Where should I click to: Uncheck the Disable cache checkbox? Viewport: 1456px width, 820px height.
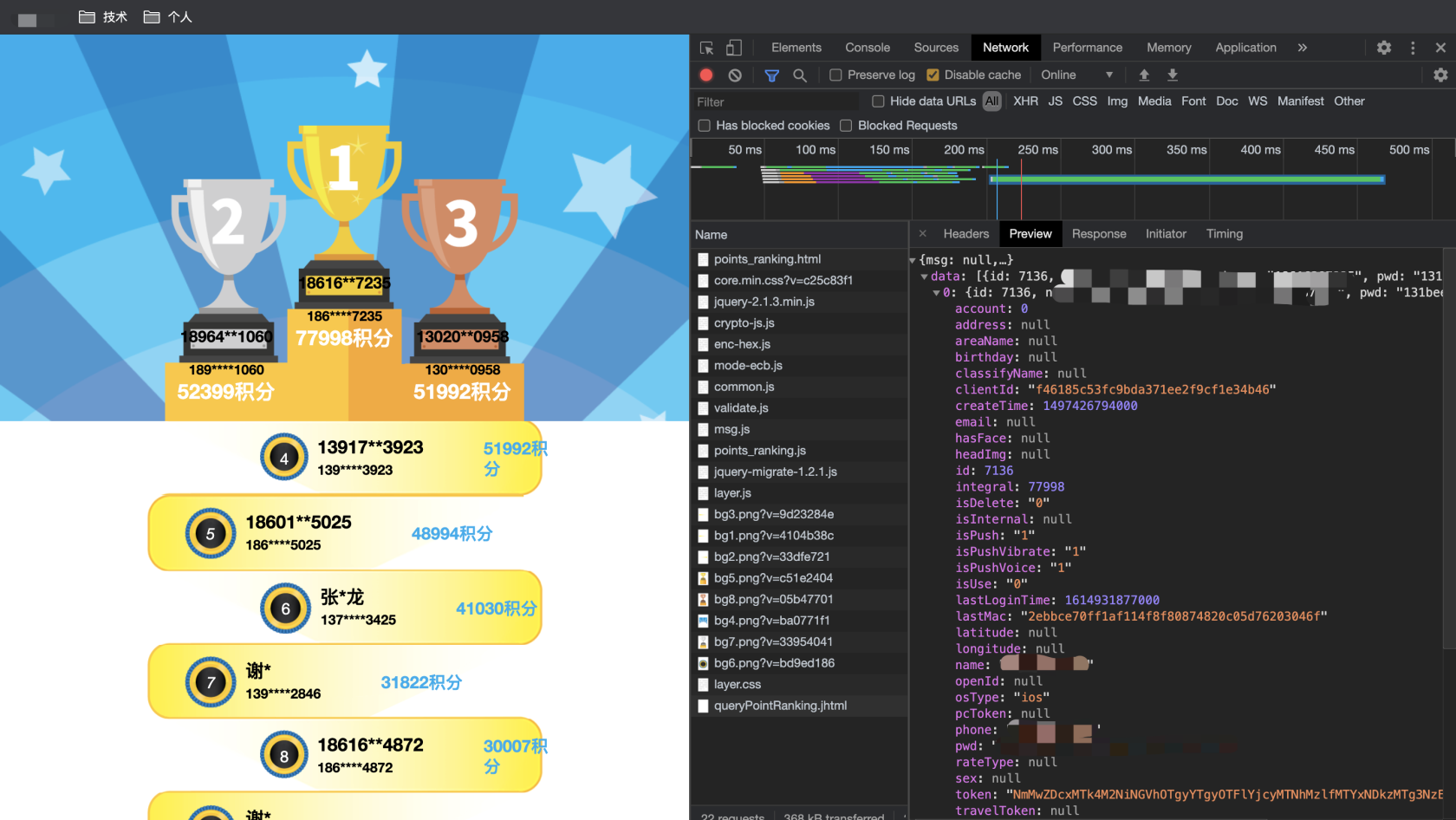click(933, 75)
